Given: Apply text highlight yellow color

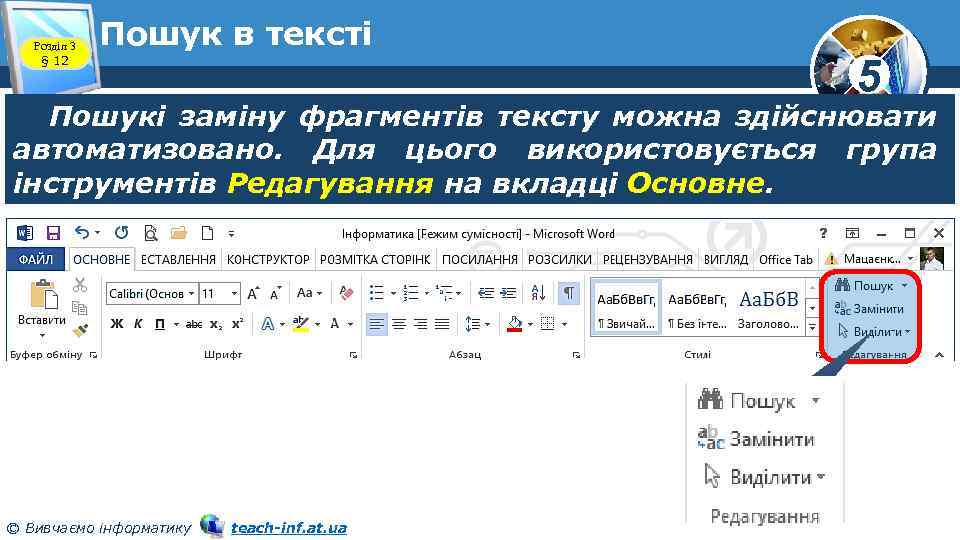Looking at the screenshot, I should coord(301,324).
